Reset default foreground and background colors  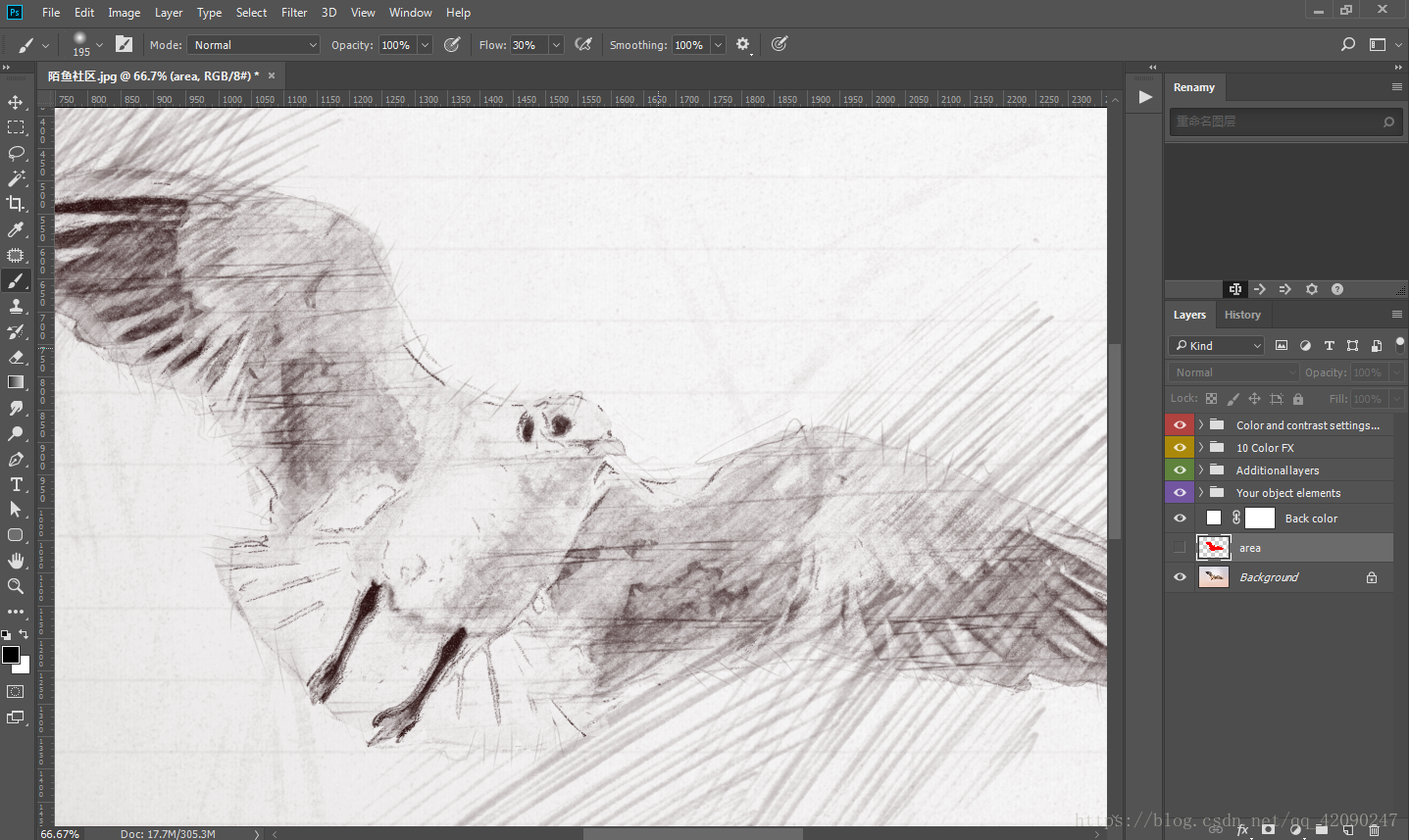(6, 635)
